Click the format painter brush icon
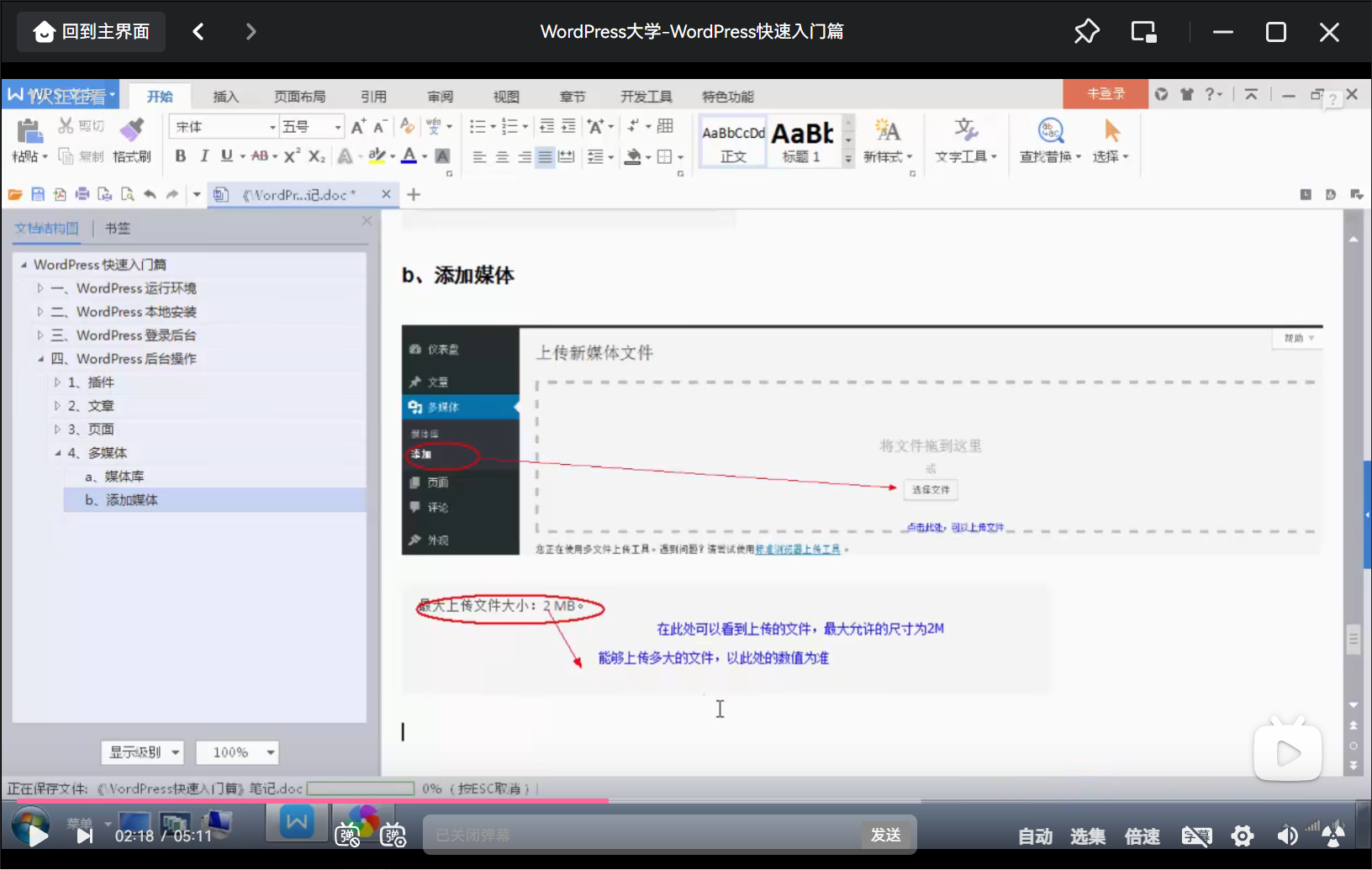 point(131,129)
